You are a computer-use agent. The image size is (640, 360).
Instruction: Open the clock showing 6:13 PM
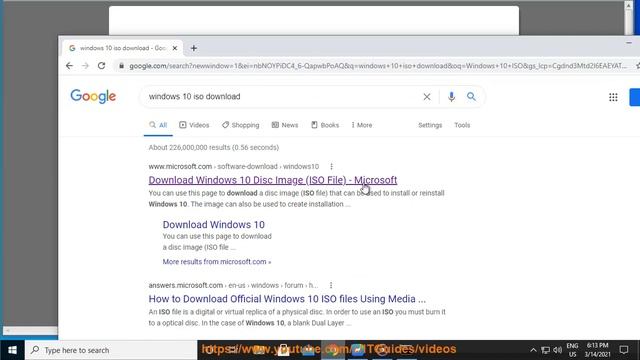597,350
